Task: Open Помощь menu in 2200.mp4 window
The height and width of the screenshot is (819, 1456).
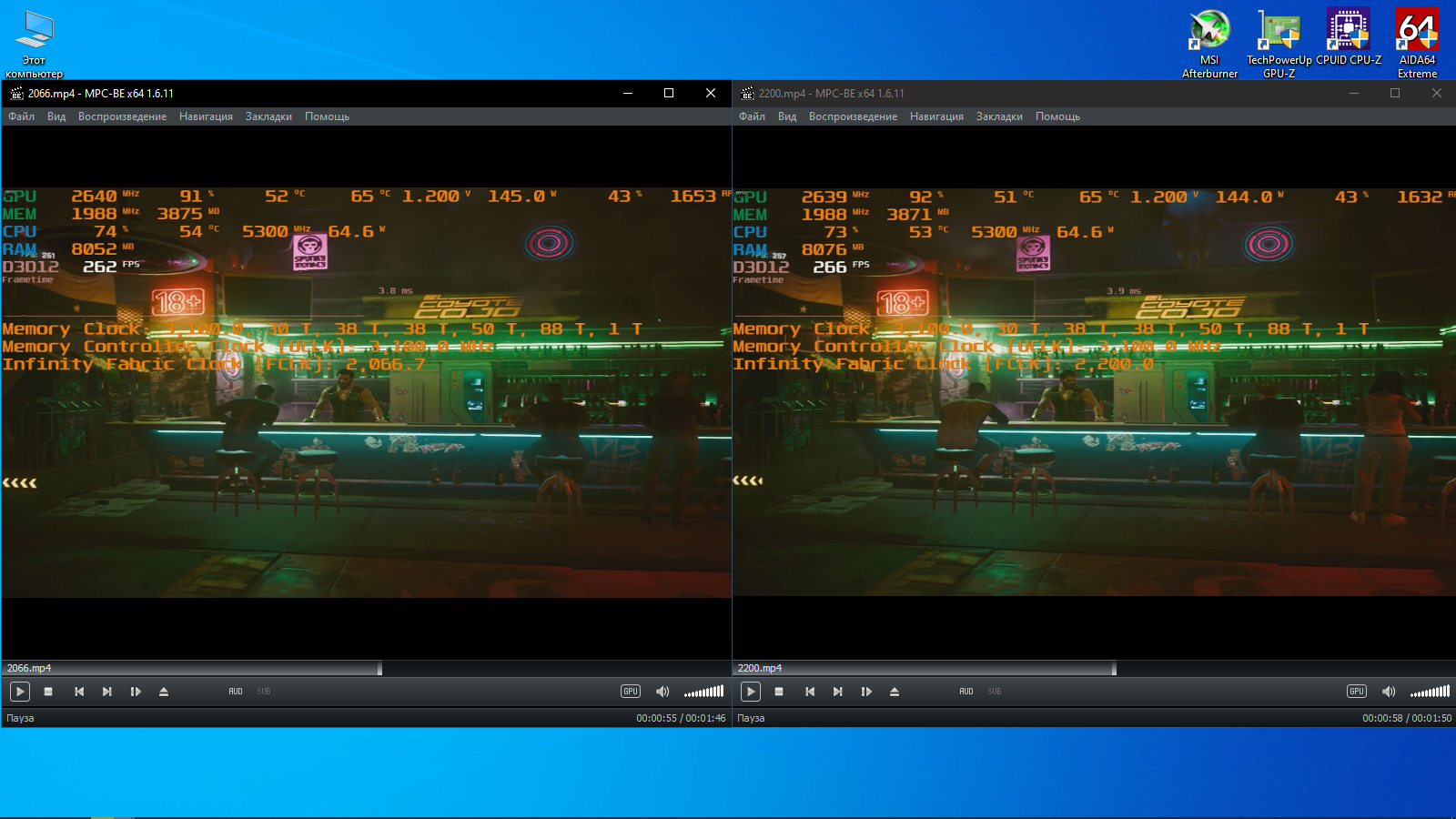Action: (x=1057, y=116)
